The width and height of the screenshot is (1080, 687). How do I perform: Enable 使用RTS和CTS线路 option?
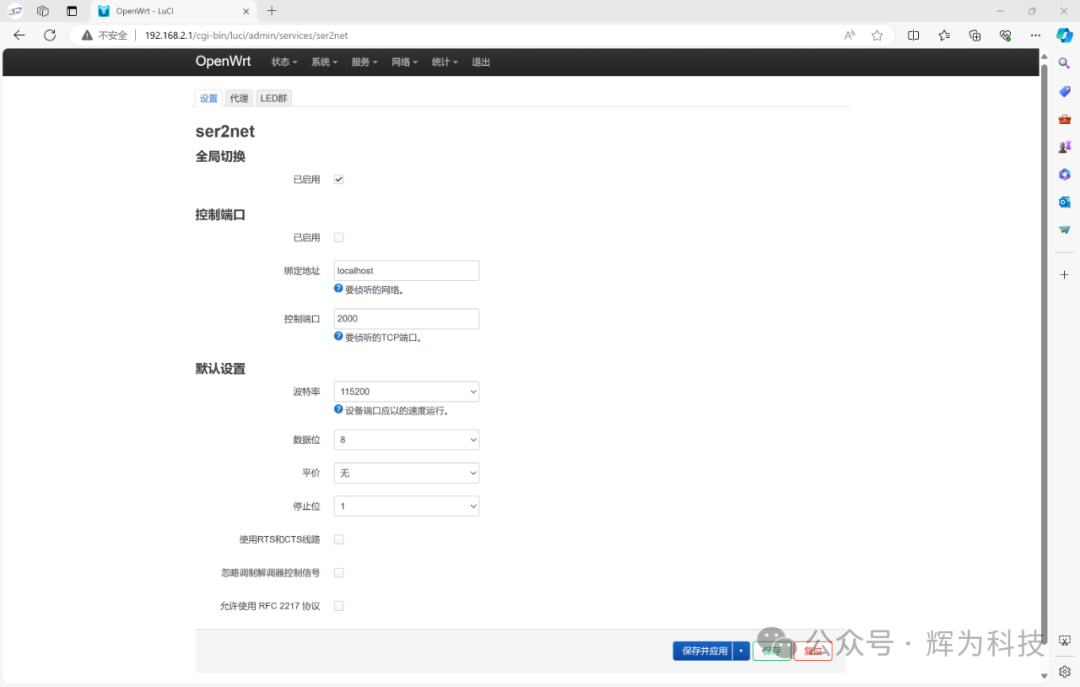click(338, 539)
